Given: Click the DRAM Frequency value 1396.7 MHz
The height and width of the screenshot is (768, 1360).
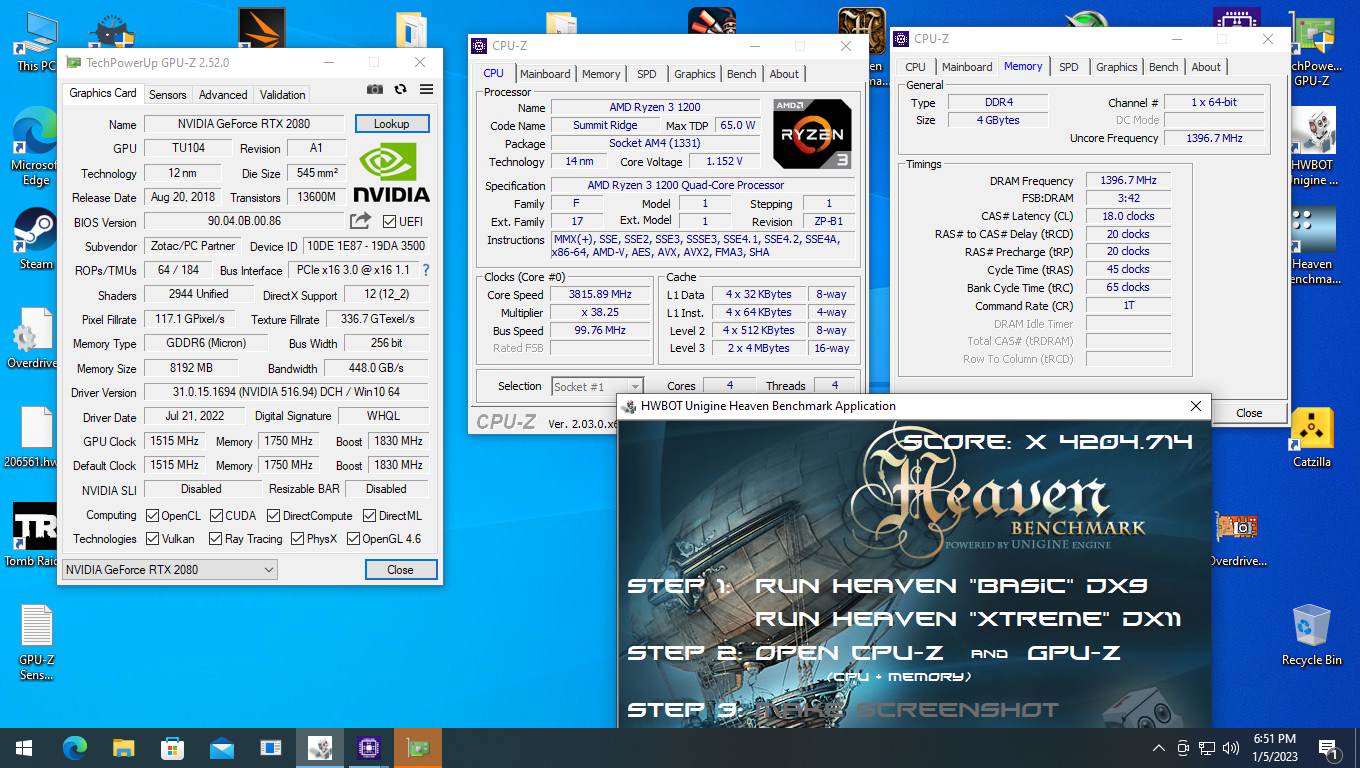Looking at the screenshot, I should pos(1128,180).
